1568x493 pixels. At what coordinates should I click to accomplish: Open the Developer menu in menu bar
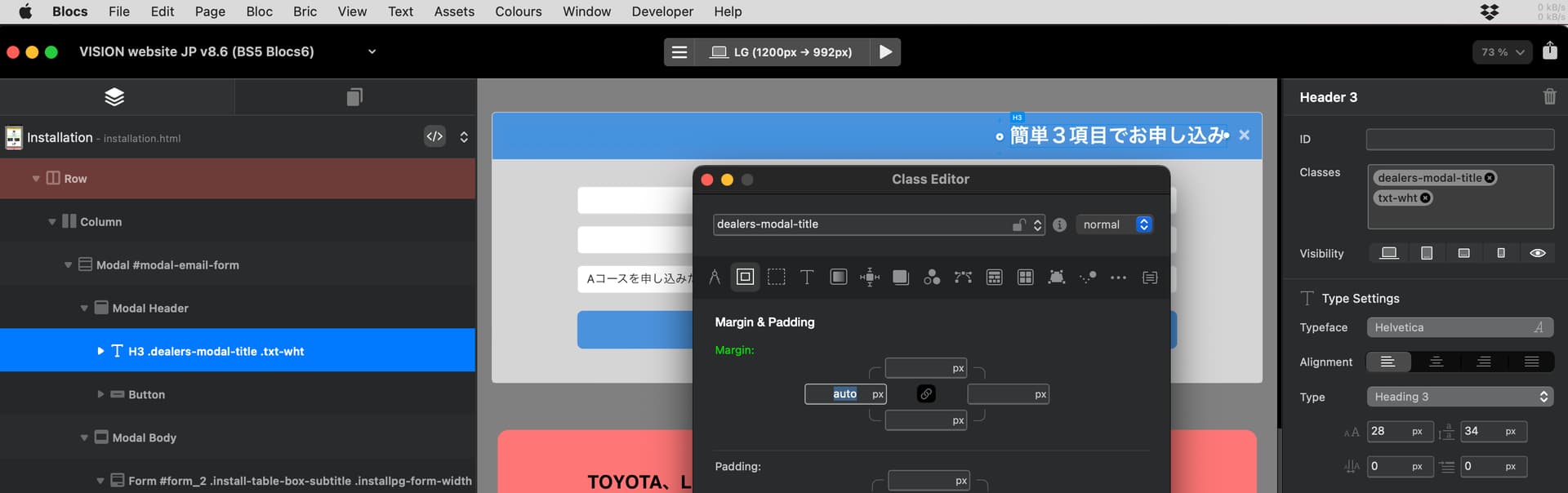pyautogui.click(x=661, y=11)
